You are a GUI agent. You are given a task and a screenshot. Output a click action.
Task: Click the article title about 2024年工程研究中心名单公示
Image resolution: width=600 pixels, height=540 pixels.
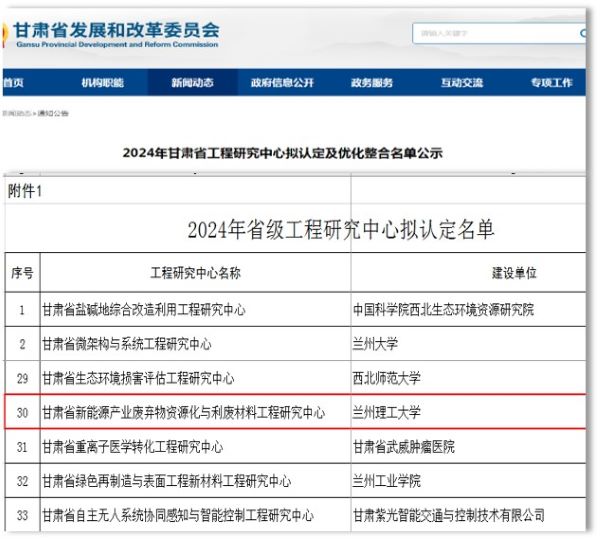click(x=282, y=153)
